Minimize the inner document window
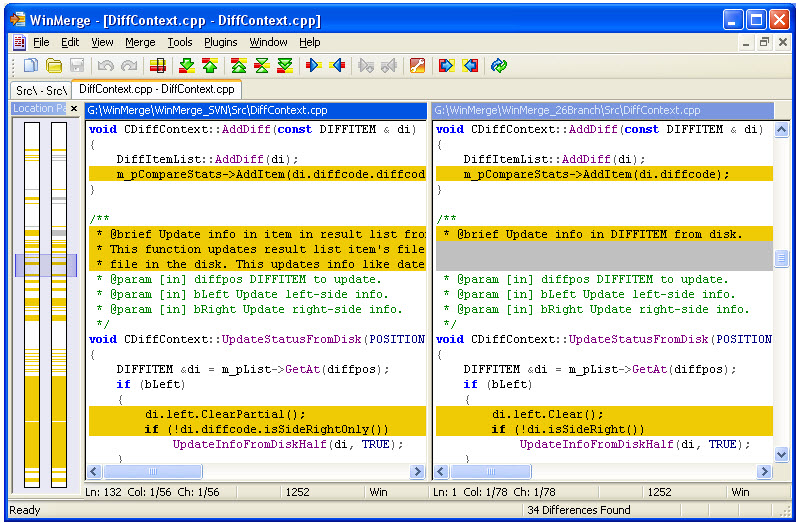Screen dimensions: 796x523 (746, 43)
